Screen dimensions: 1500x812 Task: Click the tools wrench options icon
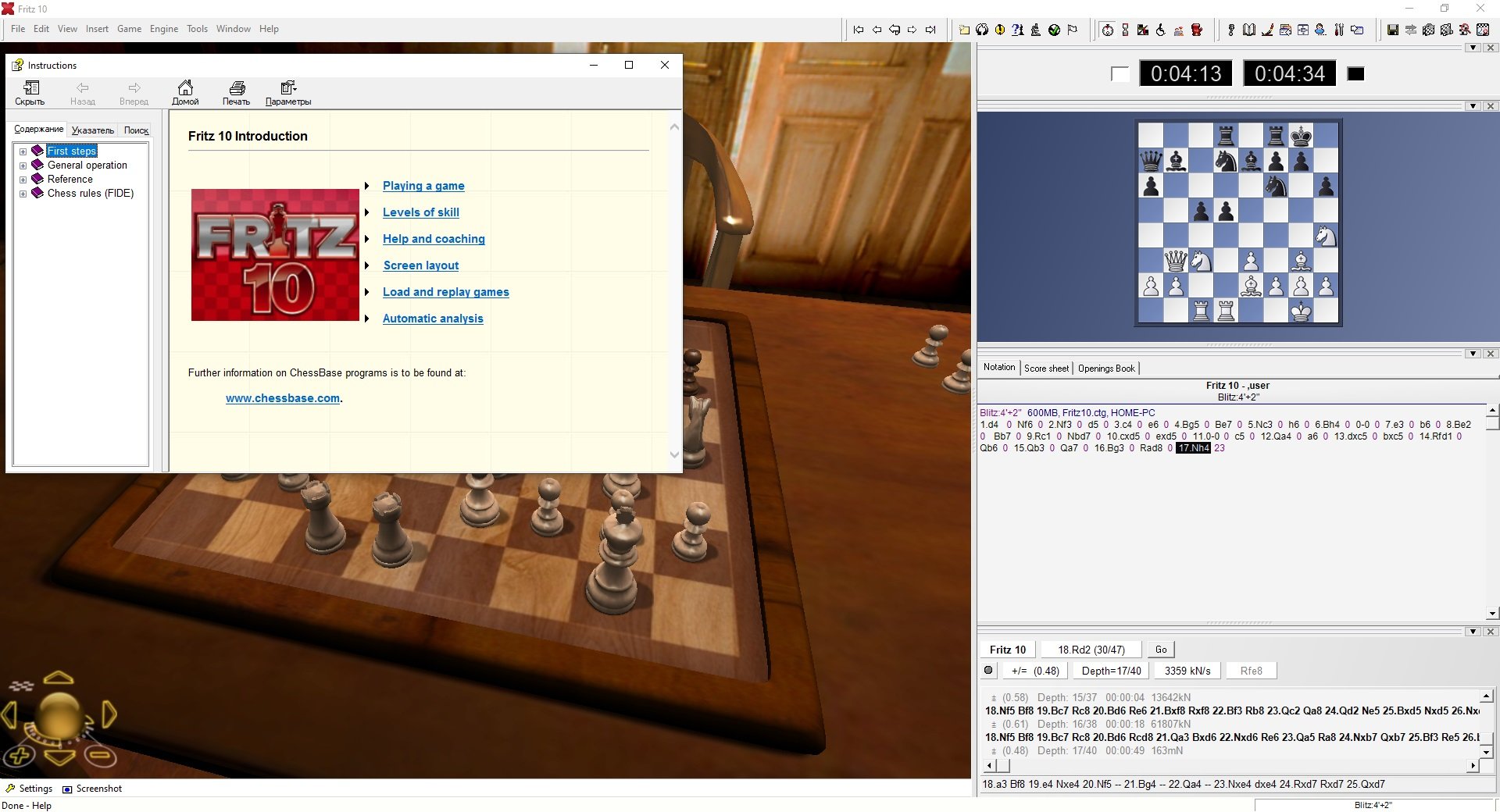[1339, 30]
